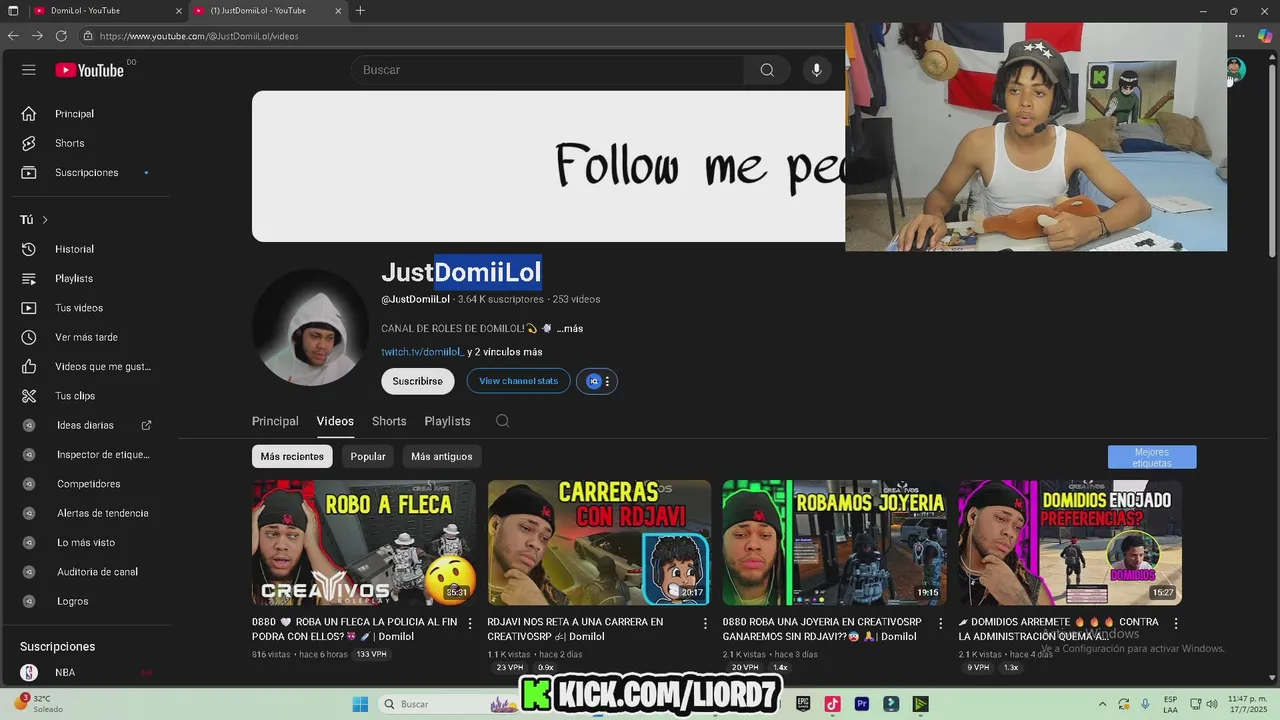Expand the Tú section chevron
Screen dimensions: 1280x720
click(x=45, y=220)
